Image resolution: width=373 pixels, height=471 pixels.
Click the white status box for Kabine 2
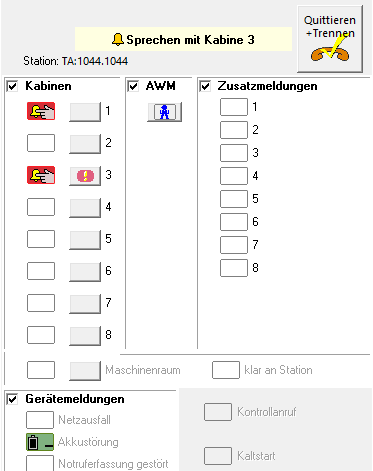41,143
